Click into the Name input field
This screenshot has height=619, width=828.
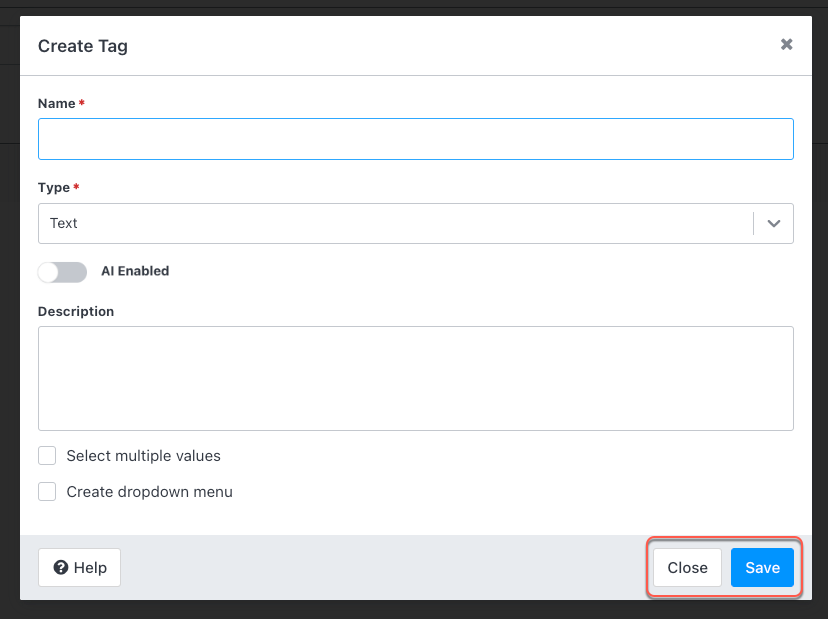tap(416, 139)
